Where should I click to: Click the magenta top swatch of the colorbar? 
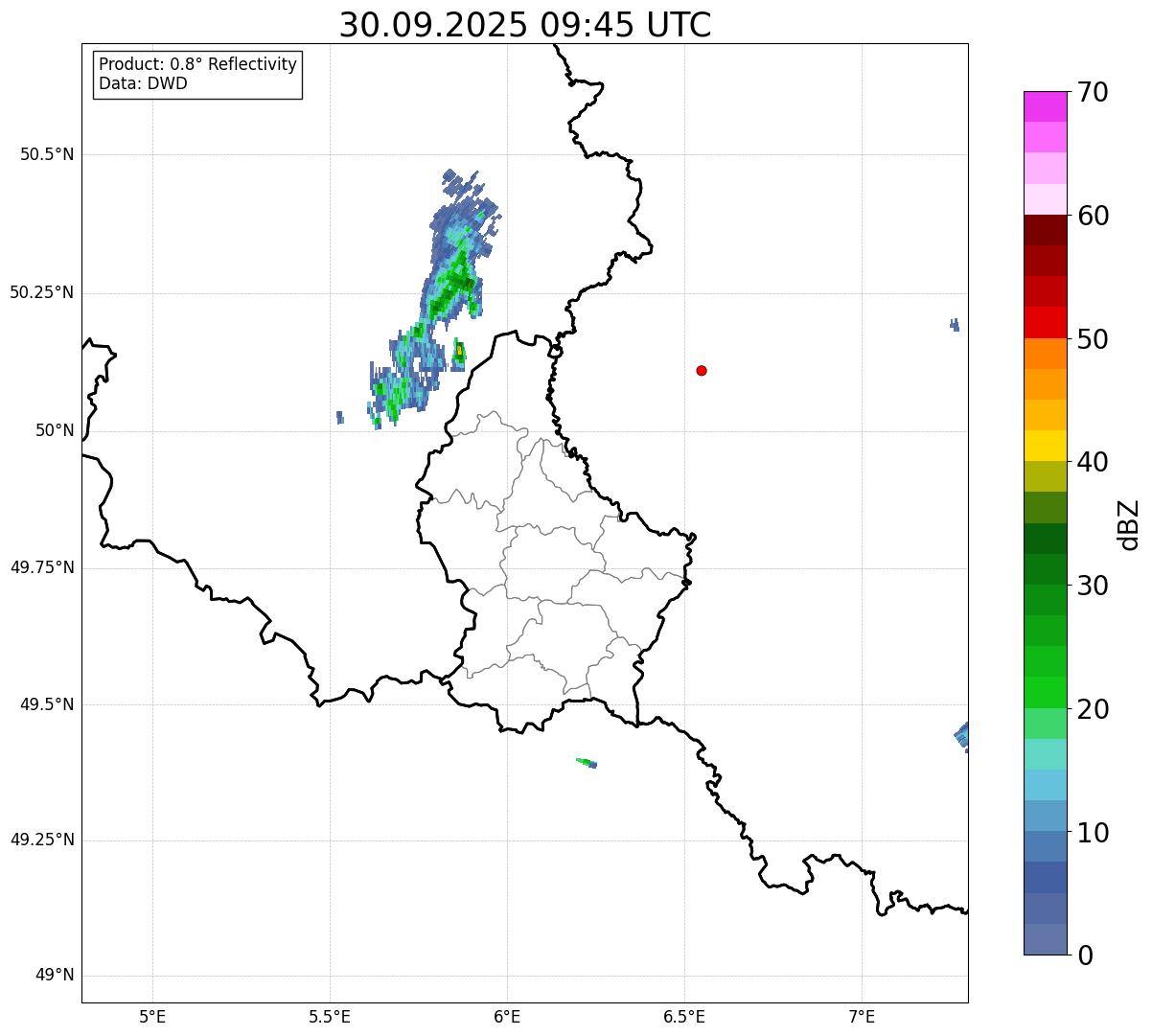[1045, 106]
